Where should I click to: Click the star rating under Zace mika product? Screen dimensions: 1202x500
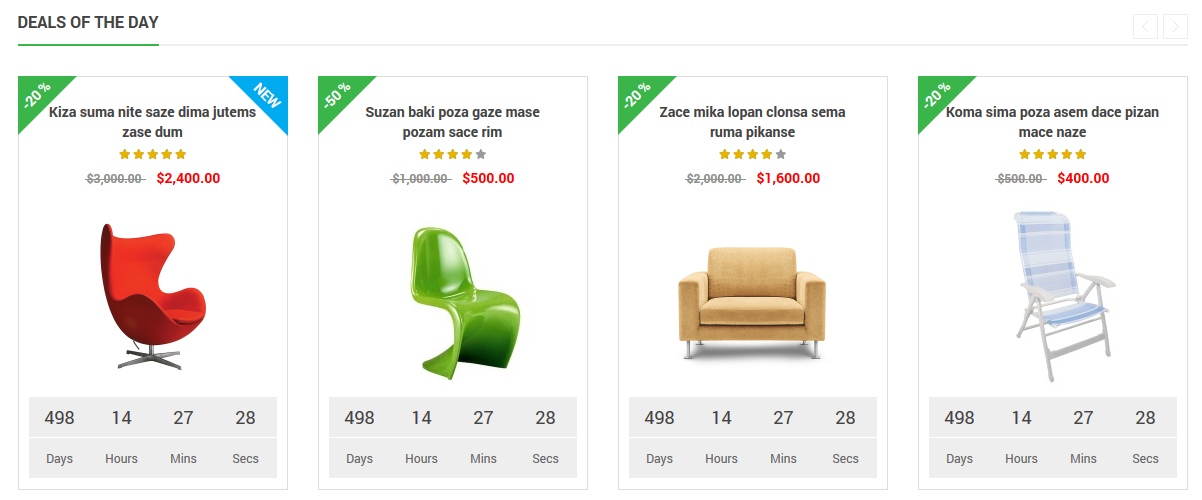(x=753, y=154)
